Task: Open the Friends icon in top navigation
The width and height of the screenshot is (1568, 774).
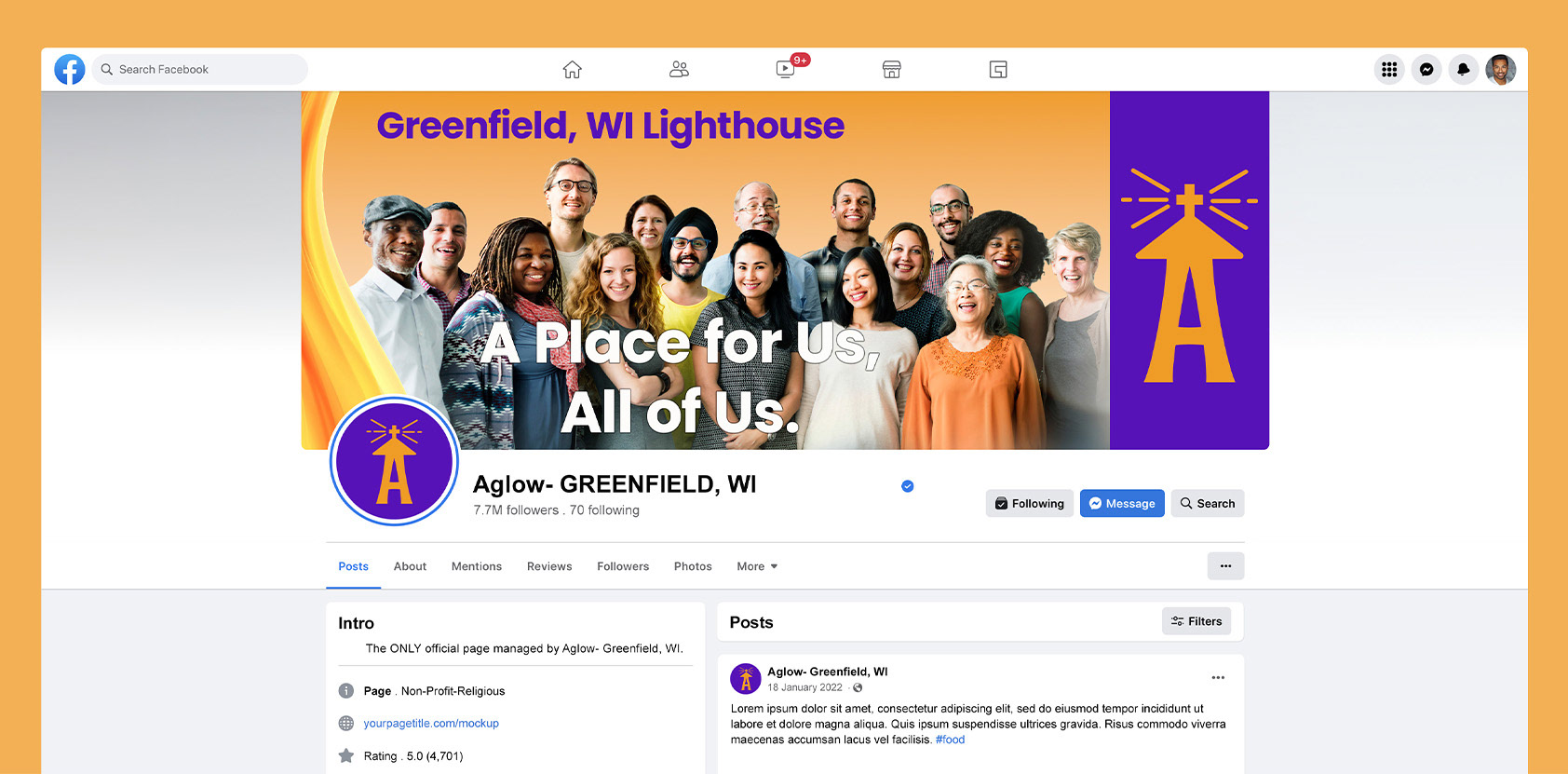Action: pos(679,69)
